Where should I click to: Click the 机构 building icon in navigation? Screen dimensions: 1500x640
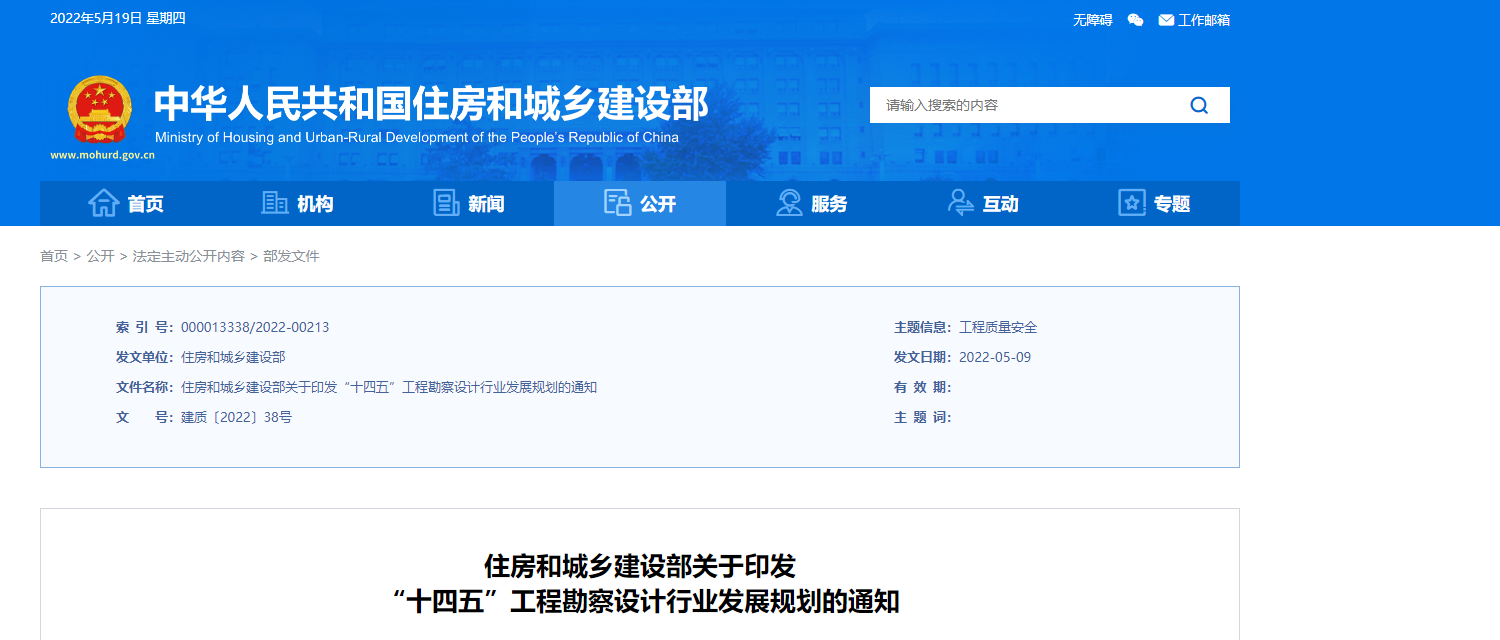coord(274,202)
